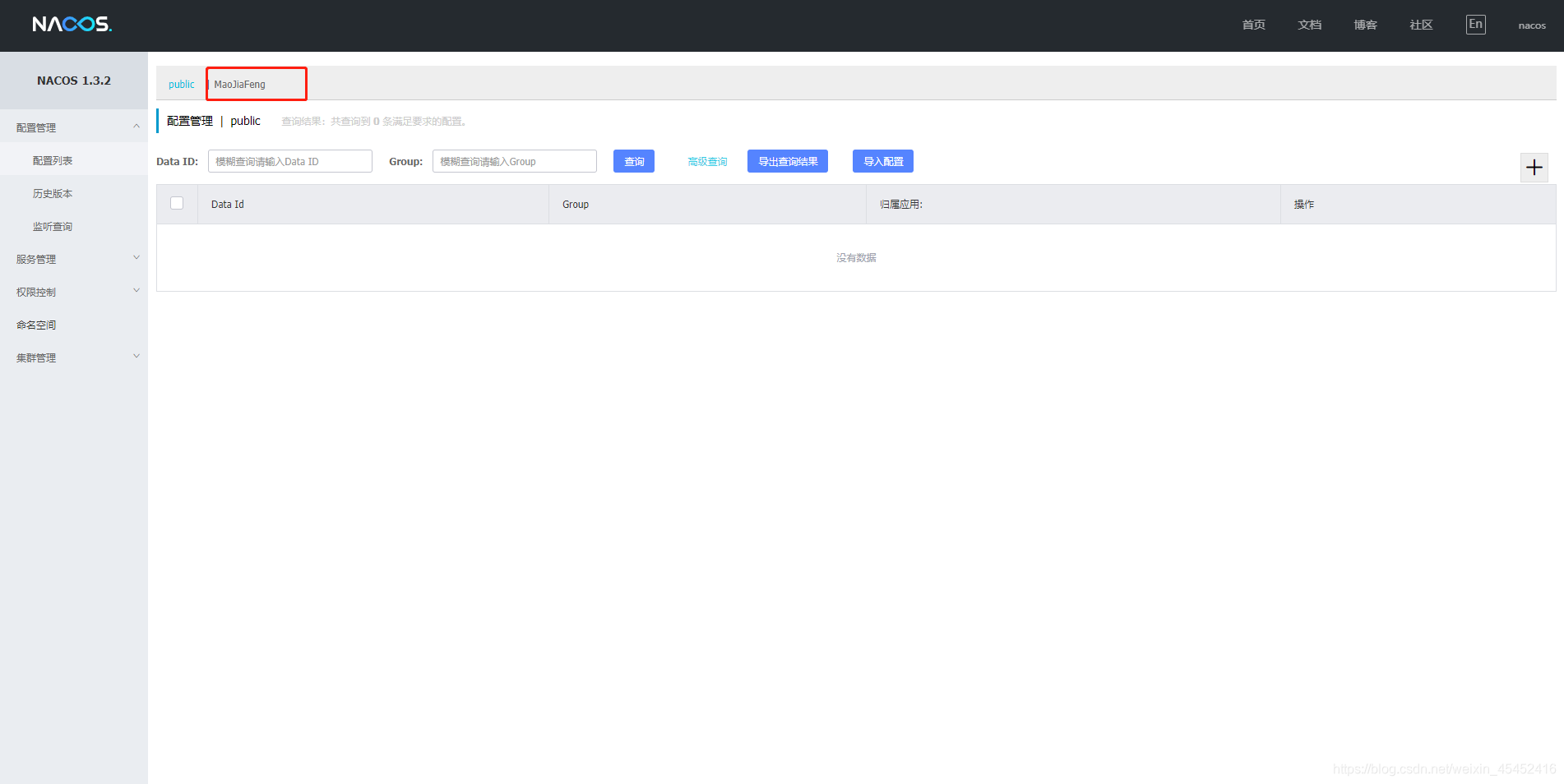
Task: Focus the Group search field
Action: point(515,161)
